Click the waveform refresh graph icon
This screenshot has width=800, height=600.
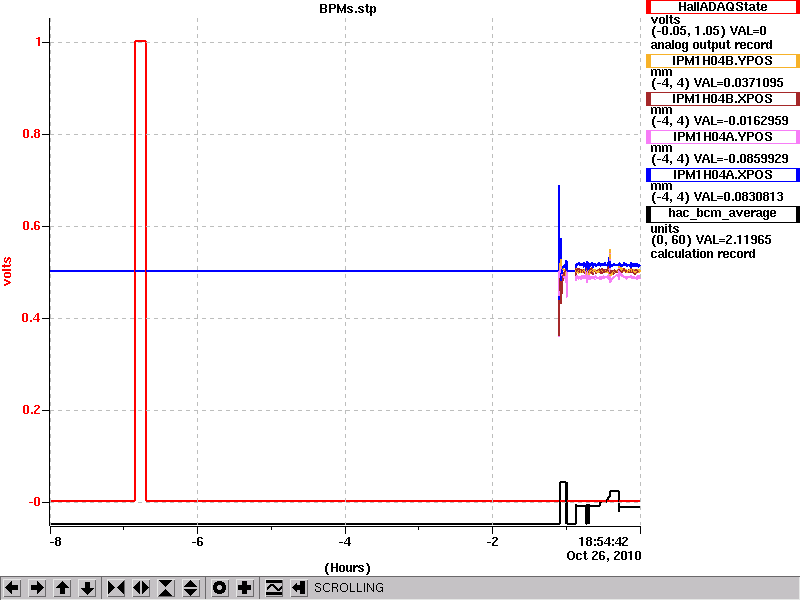pos(274,588)
